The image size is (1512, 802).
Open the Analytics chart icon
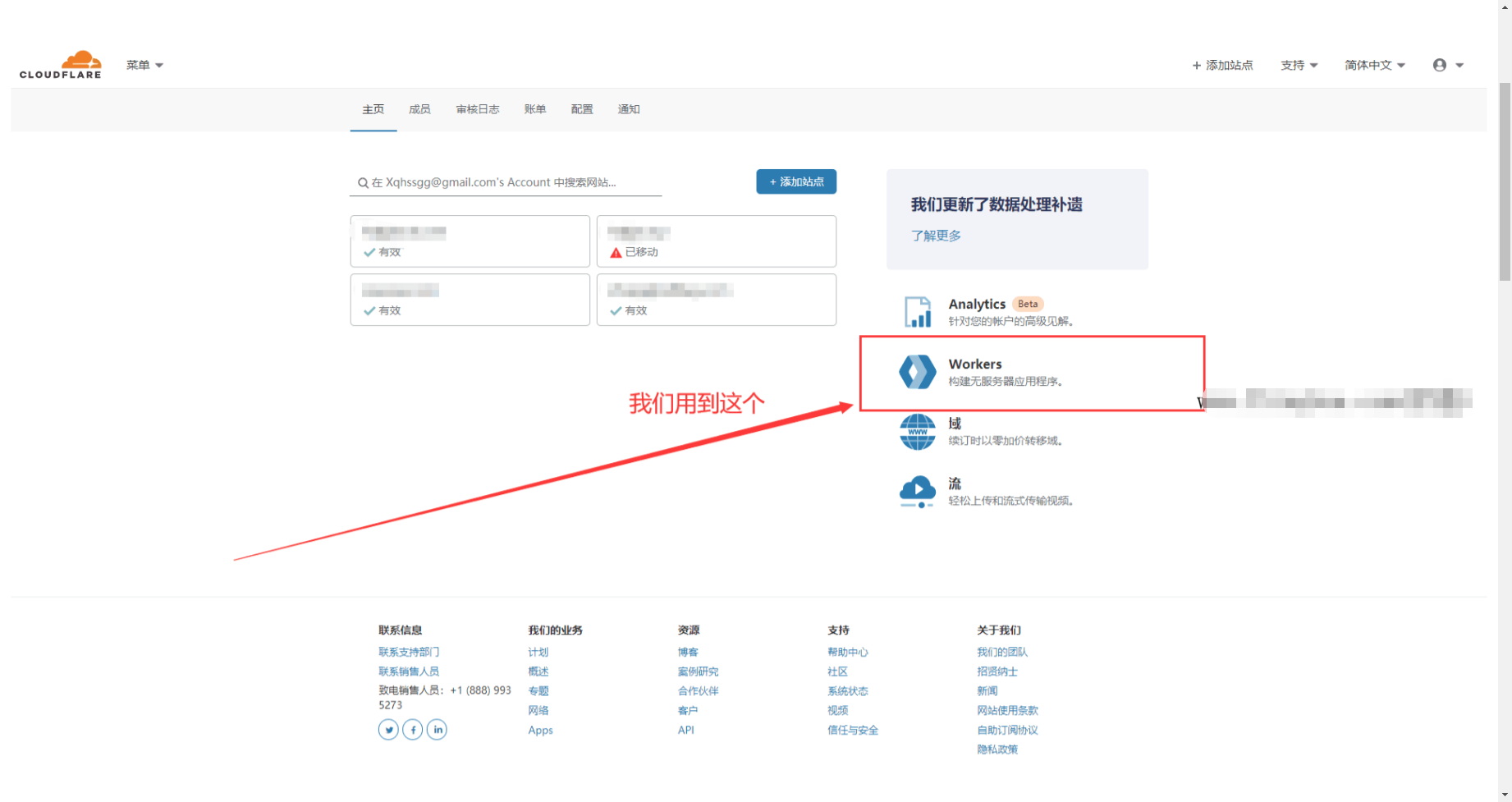[x=918, y=312]
